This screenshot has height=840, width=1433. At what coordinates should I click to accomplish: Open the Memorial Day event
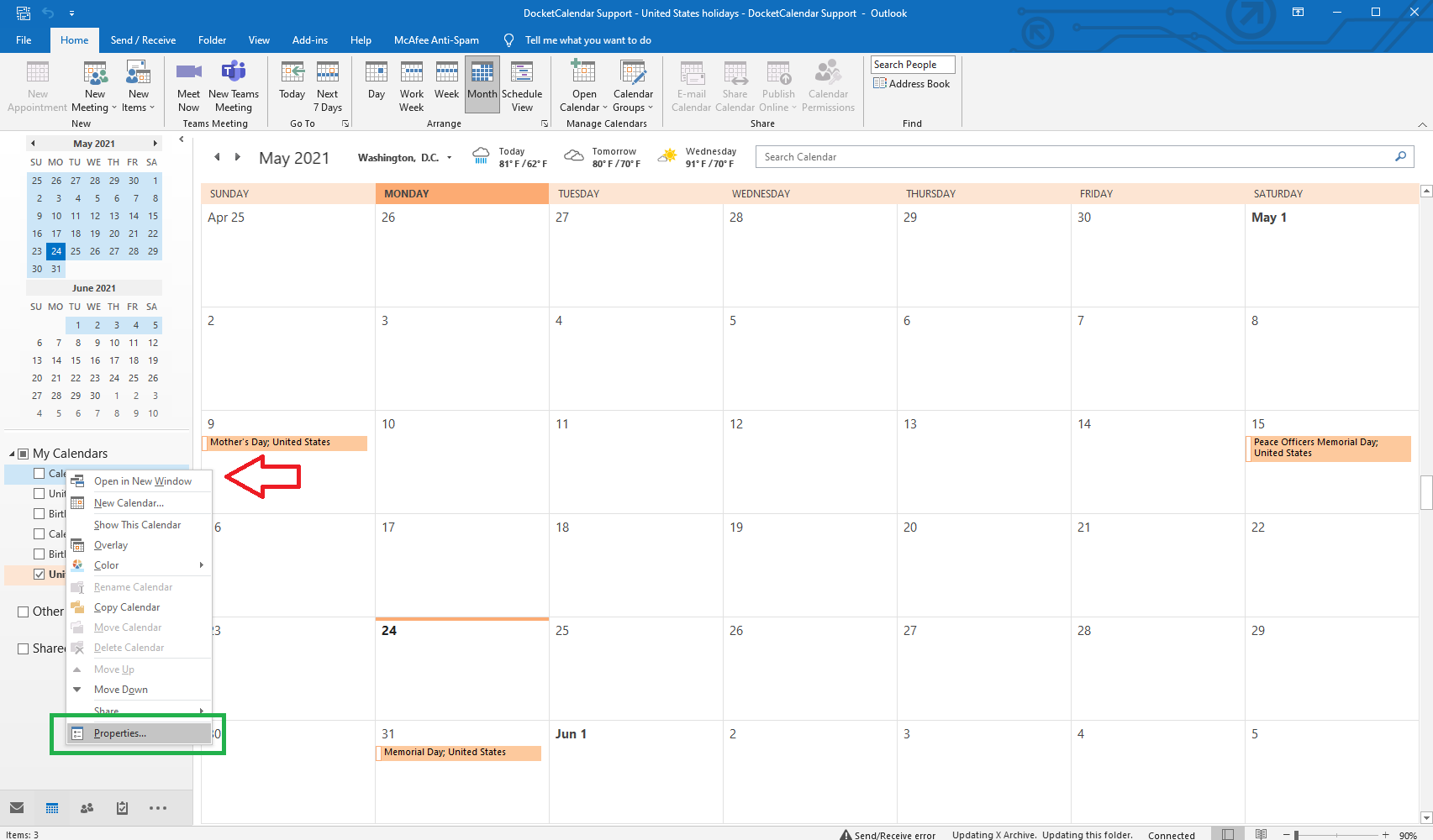pos(459,753)
